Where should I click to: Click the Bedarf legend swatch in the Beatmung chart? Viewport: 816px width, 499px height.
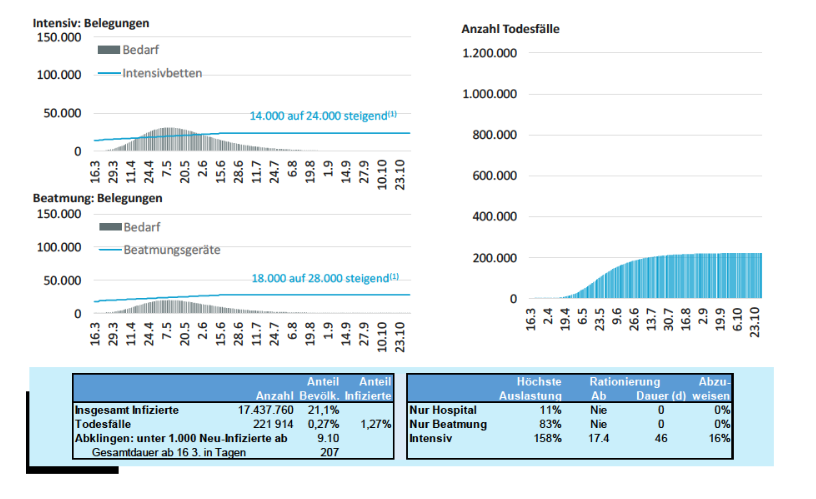108,226
